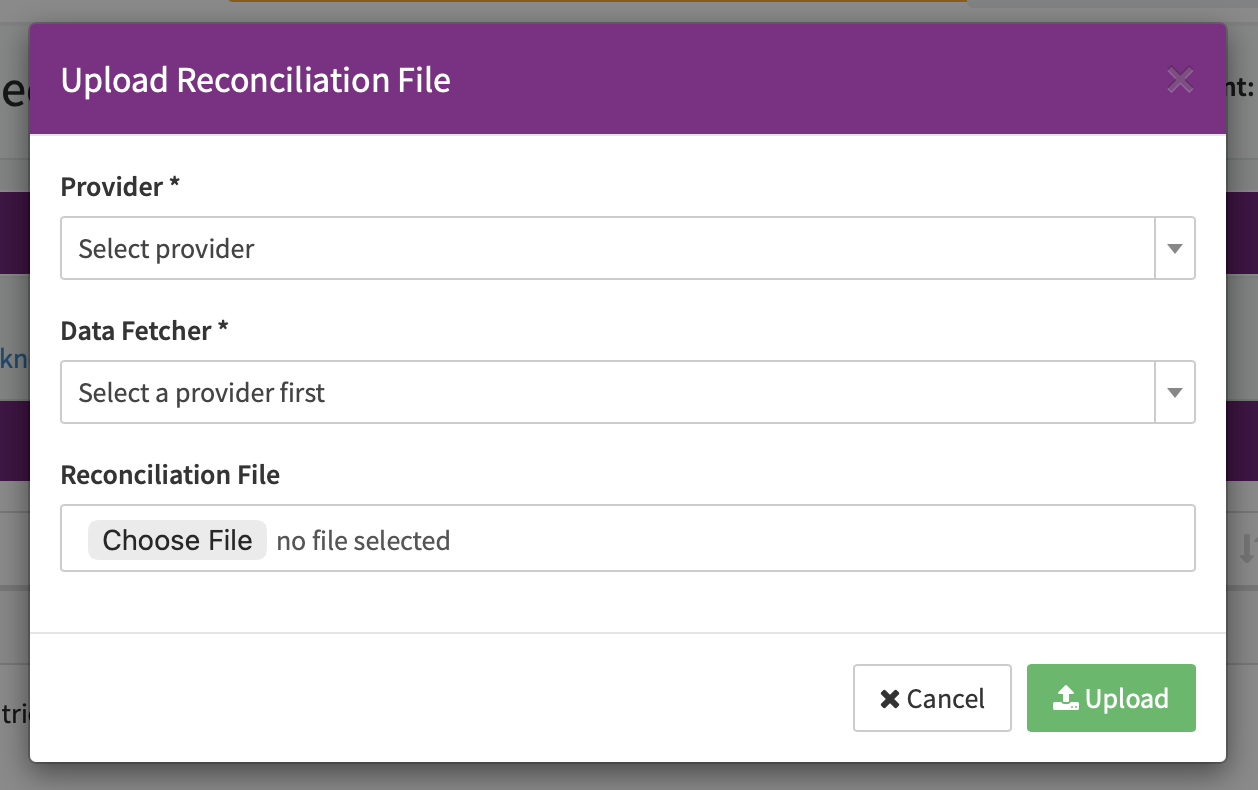
Task: Click the 'no file selected' text
Action: 363,541
